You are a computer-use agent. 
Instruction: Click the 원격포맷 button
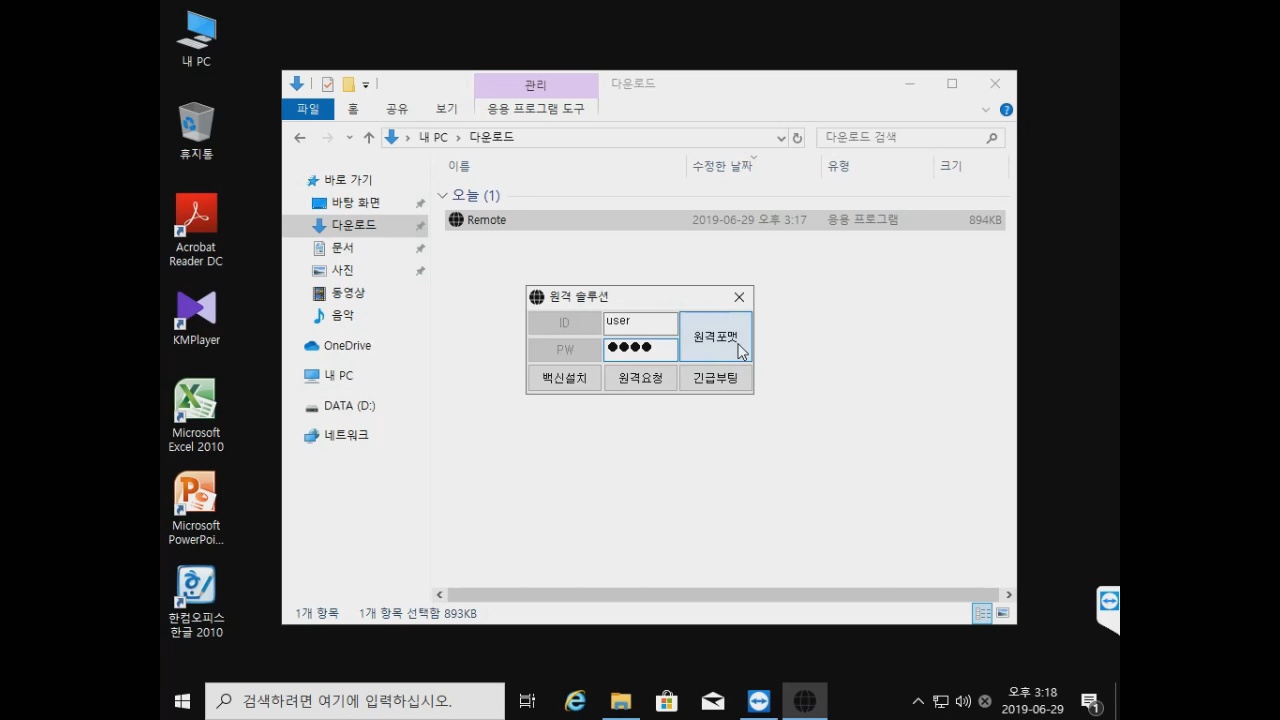coord(716,336)
